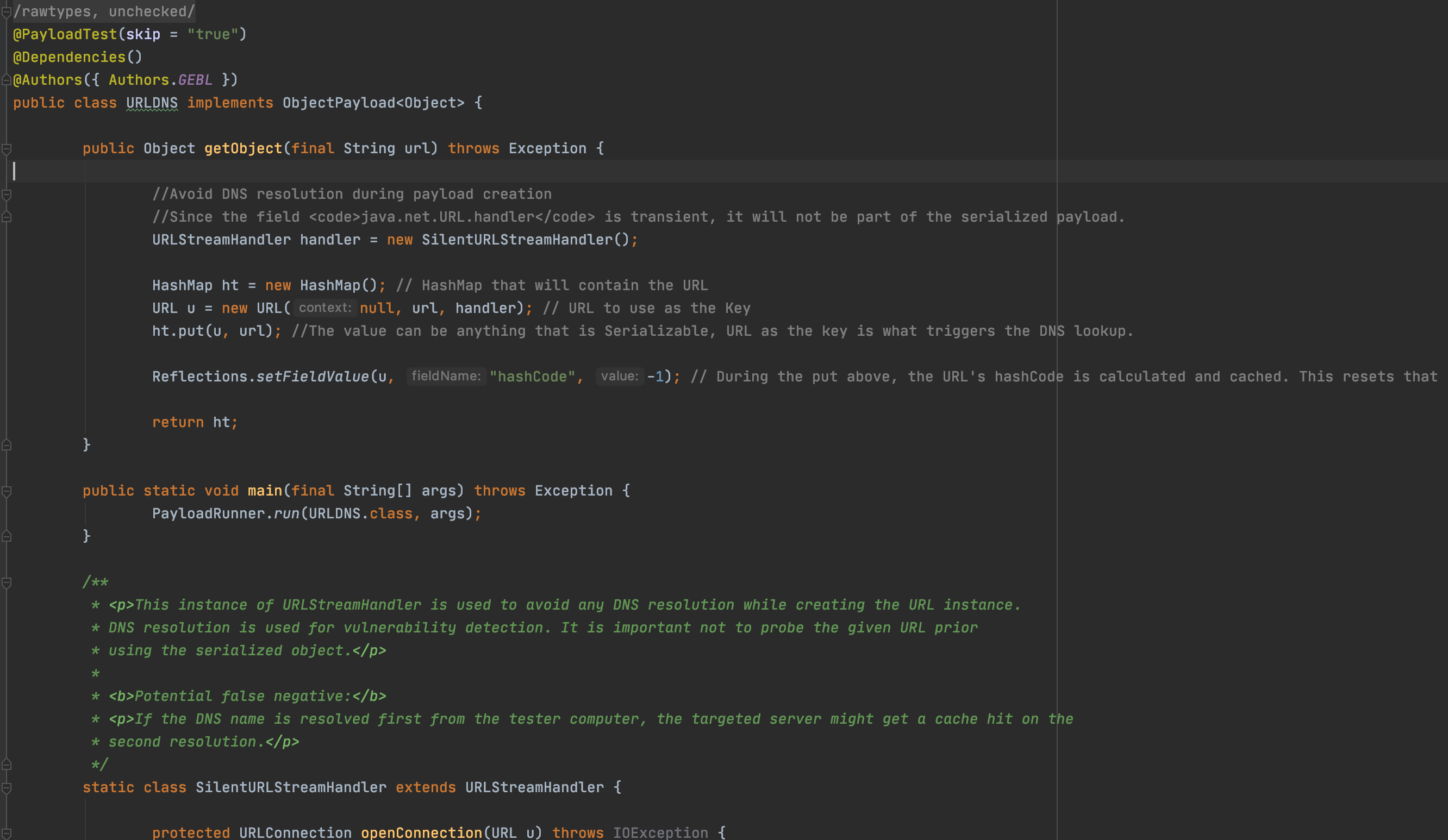This screenshot has height=840, width=1448.
Task: Fold the SilentURLStreamHandler class in the gutter
Action: pyautogui.click(x=7, y=788)
